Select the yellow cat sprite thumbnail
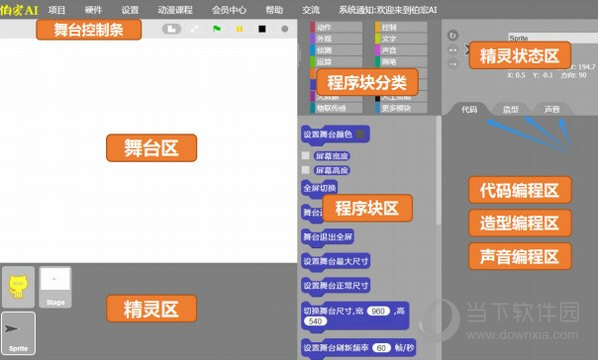This screenshot has height=360, width=598. (x=18, y=287)
